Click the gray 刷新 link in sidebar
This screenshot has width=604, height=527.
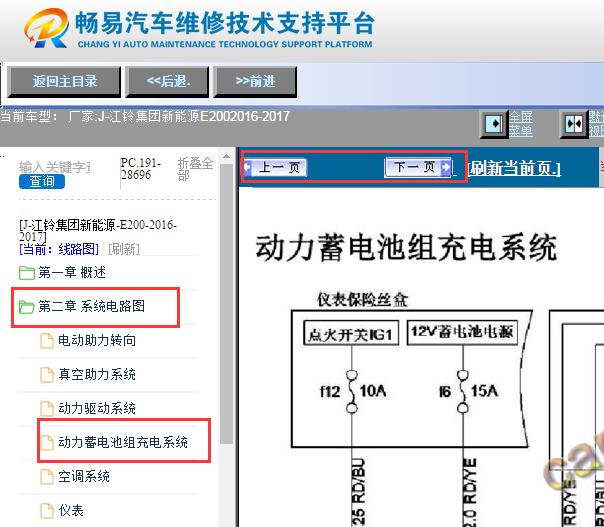point(124,249)
